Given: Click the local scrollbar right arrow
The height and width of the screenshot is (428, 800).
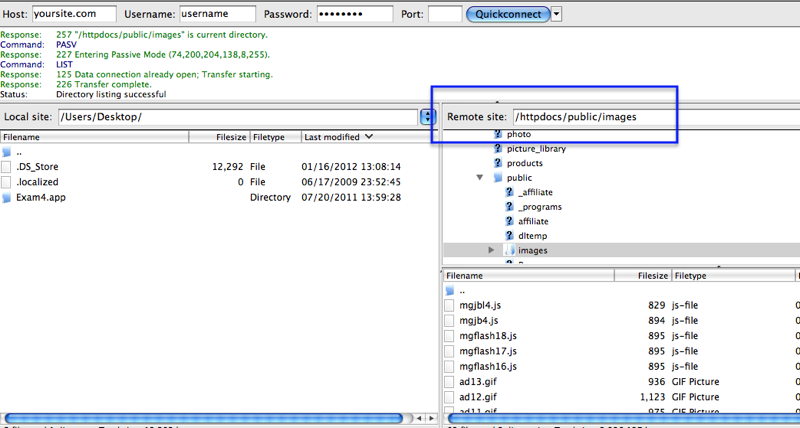Looking at the screenshot, I should (x=432, y=418).
